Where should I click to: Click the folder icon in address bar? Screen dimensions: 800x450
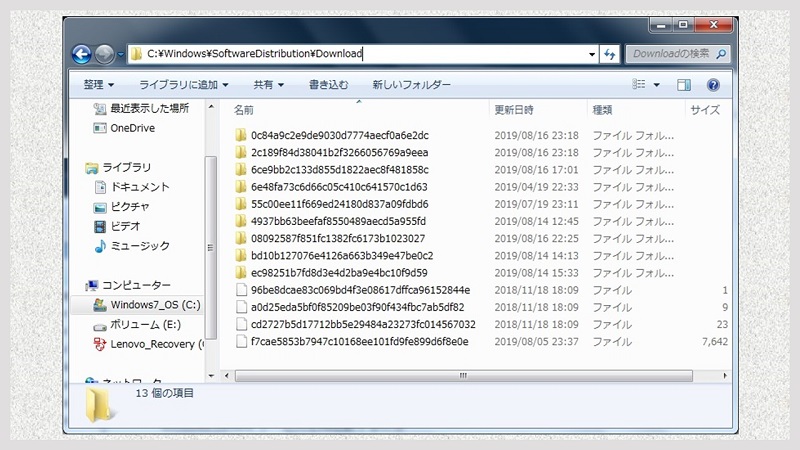(136, 54)
